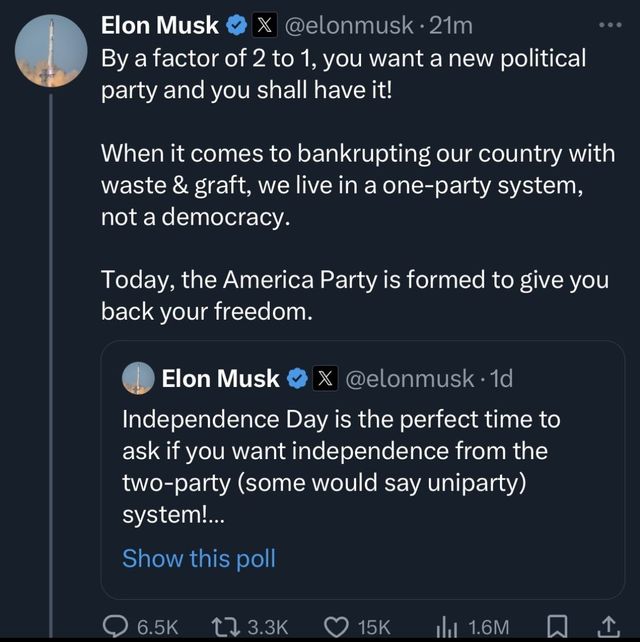Click X affiliation badge in quoted tweet
The image size is (640, 642).
(x=326, y=378)
